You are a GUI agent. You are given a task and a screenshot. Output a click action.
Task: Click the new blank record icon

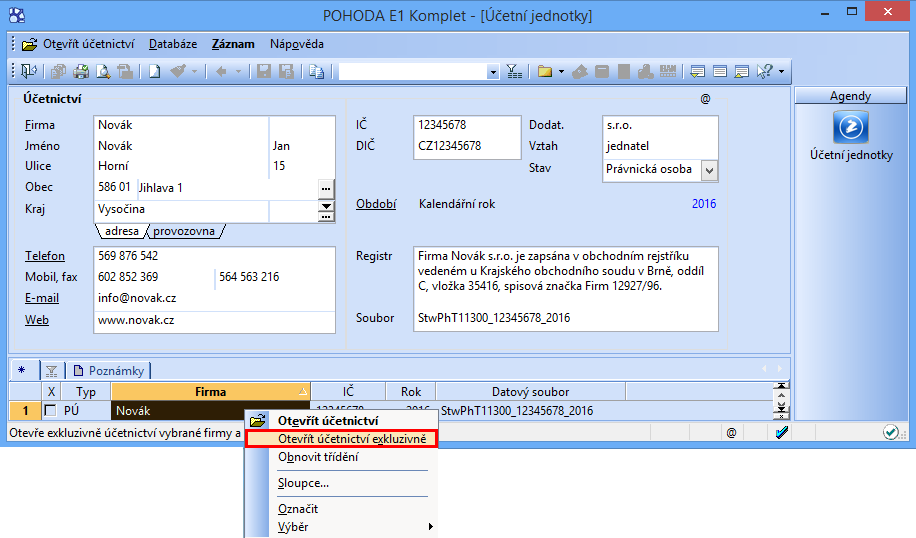pos(154,71)
